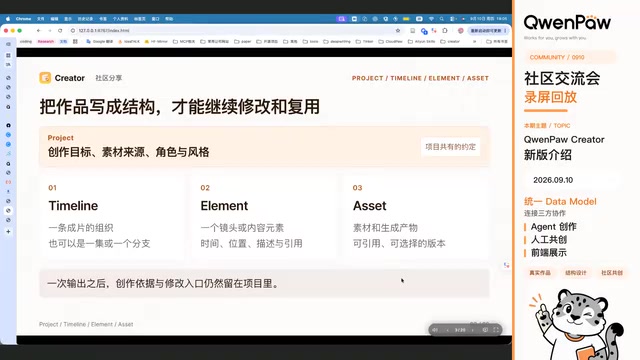Enter fullscreen with expand icon
Viewport: 640px width, 360px height.
tap(496, 330)
